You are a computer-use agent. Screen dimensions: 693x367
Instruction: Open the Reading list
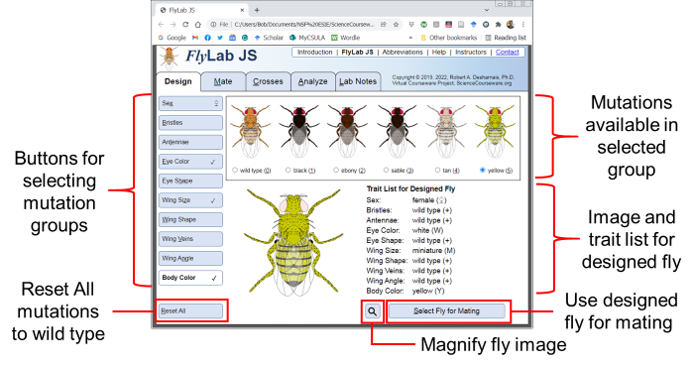[x=506, y=38]
